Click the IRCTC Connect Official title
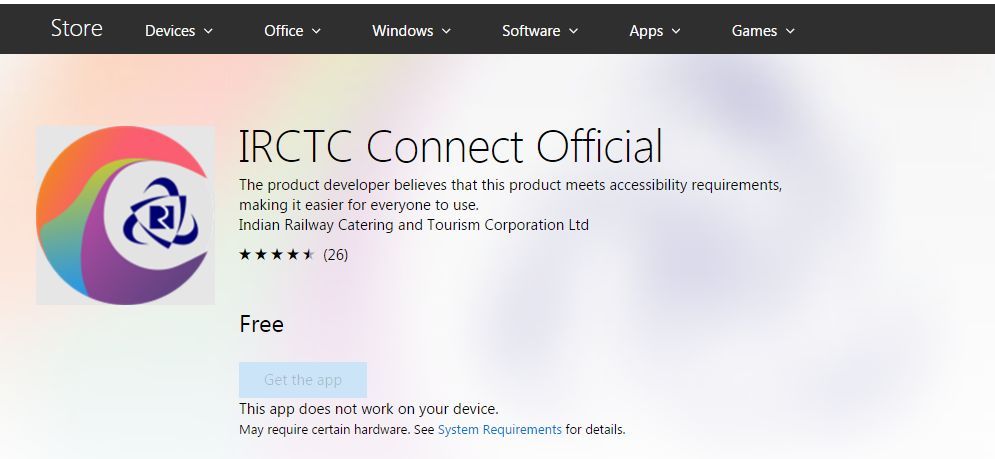Viewport: 995px width, 459px height. click(451, 146)
